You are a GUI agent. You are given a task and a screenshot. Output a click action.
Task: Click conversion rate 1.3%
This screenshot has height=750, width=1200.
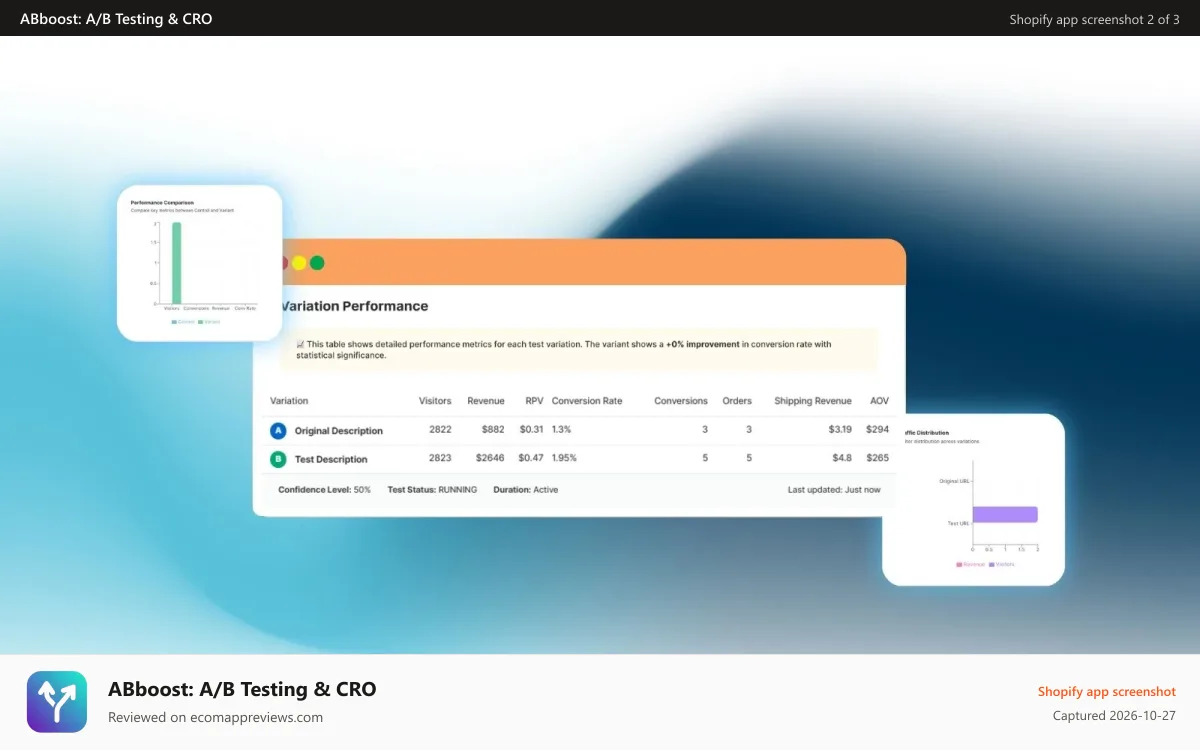(562, 429)
